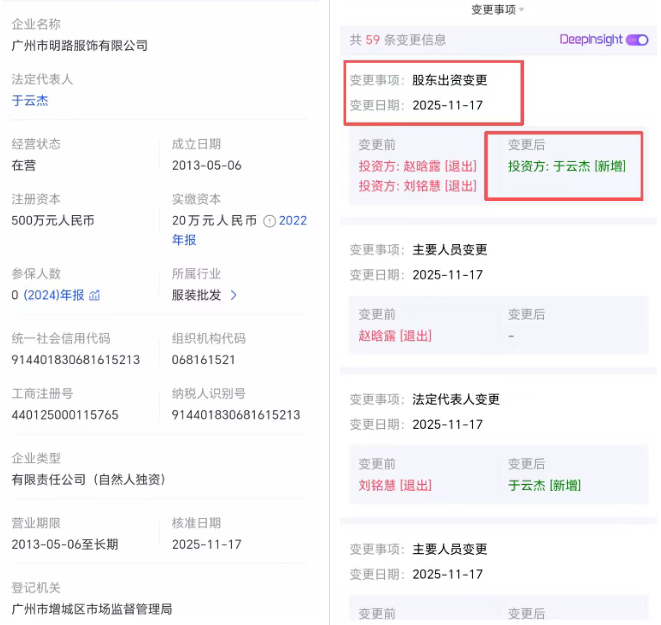Select paid-in capital 20万元人民币

[214, 220]
